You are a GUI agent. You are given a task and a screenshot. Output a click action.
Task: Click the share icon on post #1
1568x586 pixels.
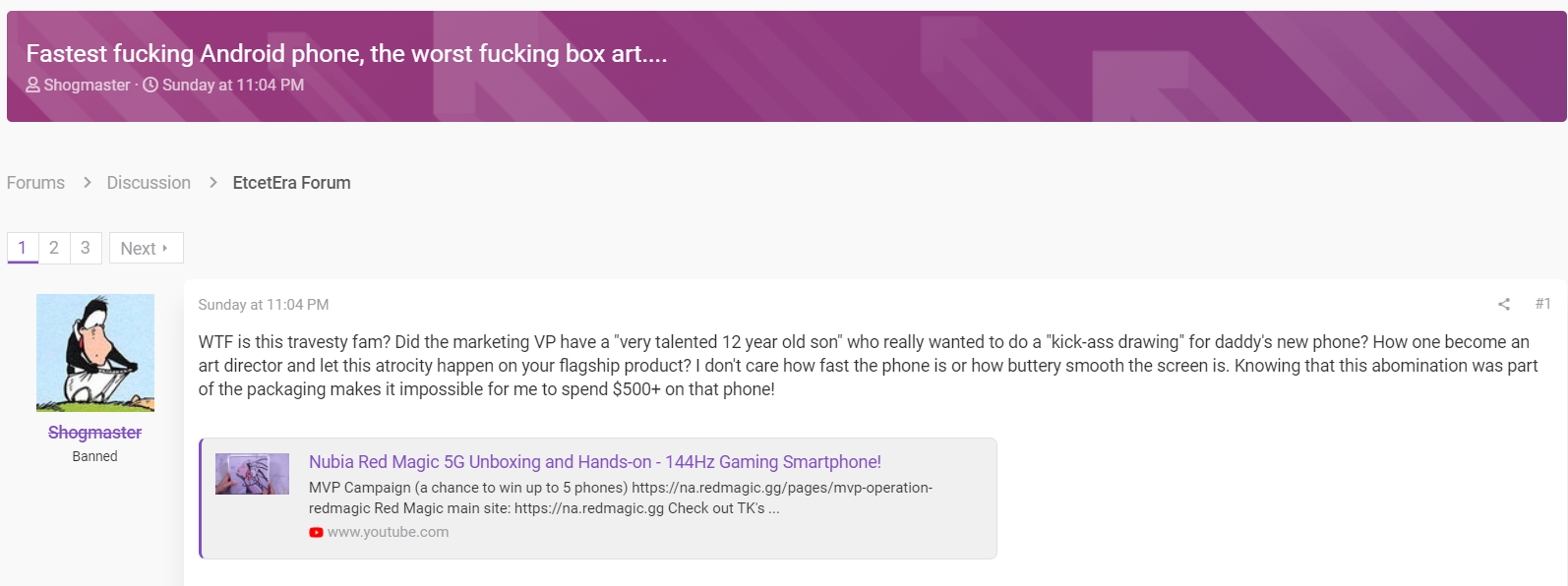coord(1504,304)
